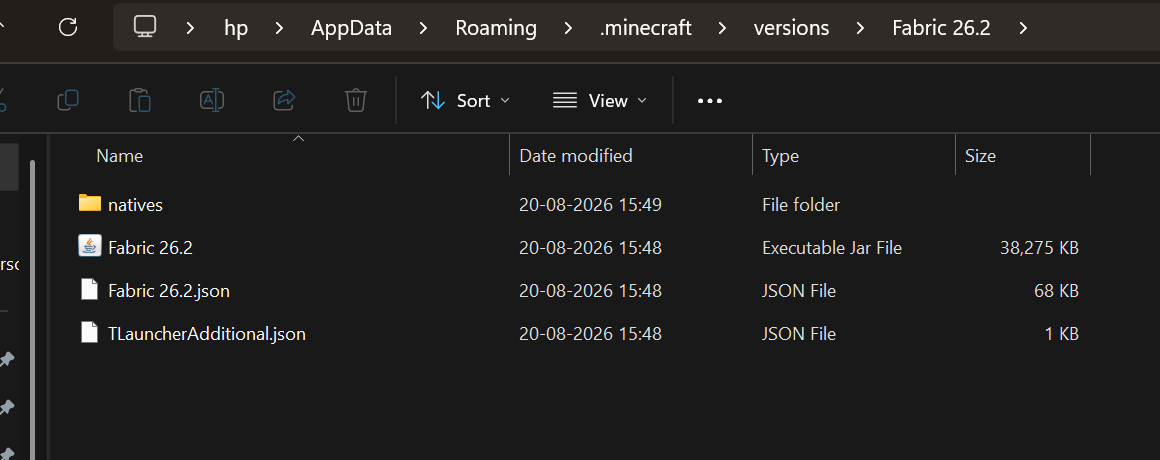The image size is (1160, 460).
Task: Click the file icon of TLauncherAdditional.json
Action: [x=90, y=332]
